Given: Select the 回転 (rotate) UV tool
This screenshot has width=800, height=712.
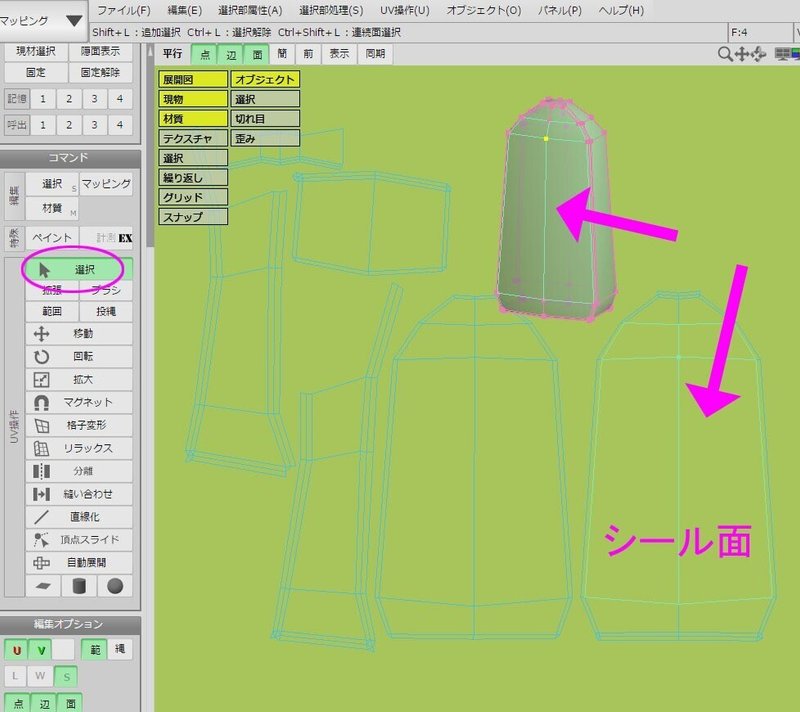Looking at the screenshot, I should click(x=79, y=357).
